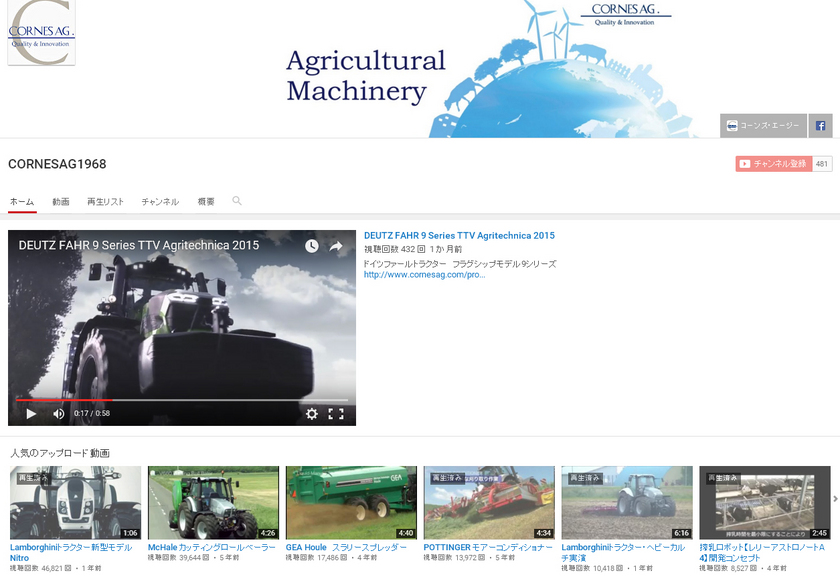Click the CORNES AG channel avatar
840x581 pixels.
pos(41,33)
